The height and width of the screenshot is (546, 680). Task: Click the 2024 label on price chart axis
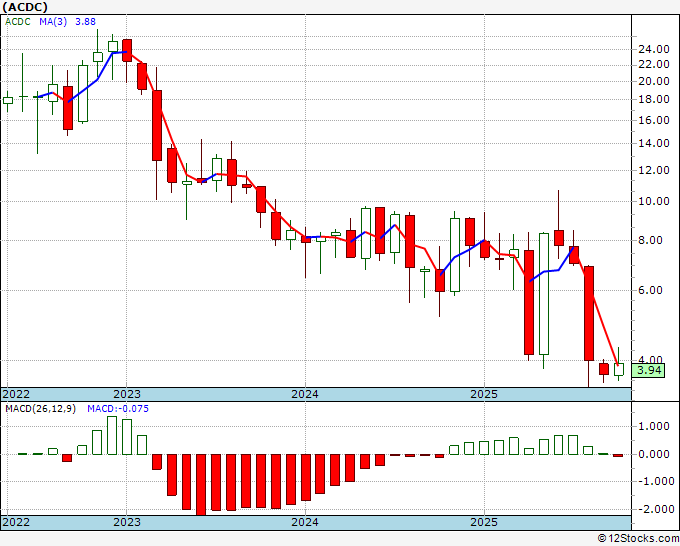coord(305,394)
